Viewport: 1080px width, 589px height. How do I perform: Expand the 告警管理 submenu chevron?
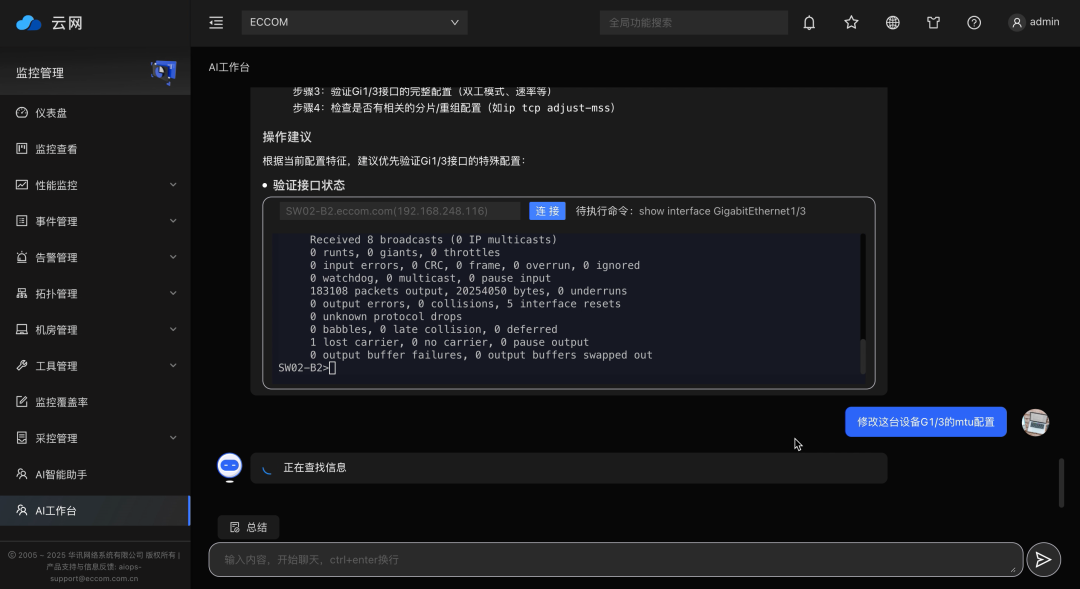coord(173,257)
